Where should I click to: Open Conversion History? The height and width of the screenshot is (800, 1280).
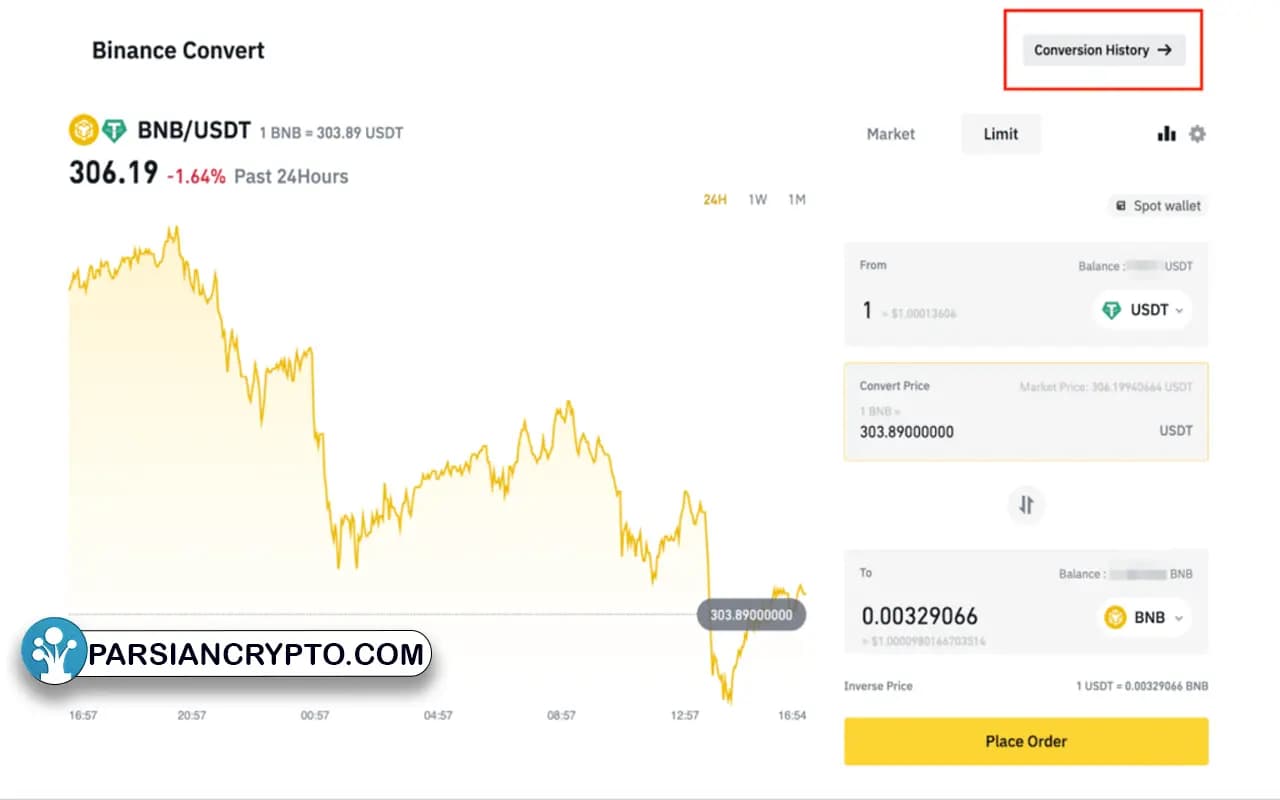pyautogui.click(x=1103, y=50)
